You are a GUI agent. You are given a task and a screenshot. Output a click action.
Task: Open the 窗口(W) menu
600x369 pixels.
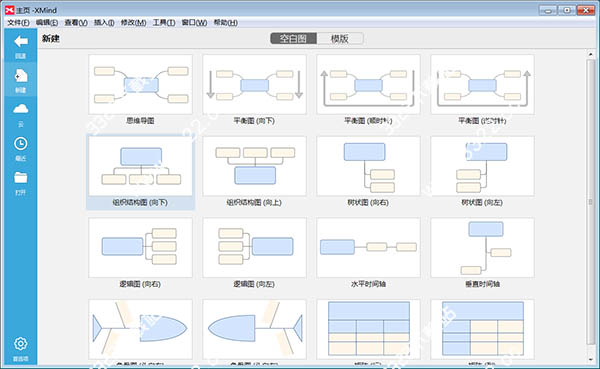(x=194, y=23)
